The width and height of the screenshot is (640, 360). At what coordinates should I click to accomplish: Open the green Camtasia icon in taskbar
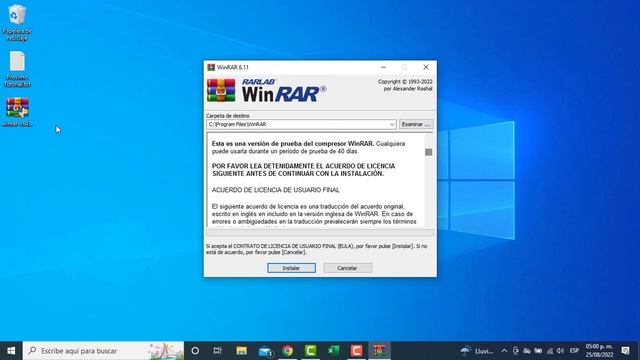[311, 351]
